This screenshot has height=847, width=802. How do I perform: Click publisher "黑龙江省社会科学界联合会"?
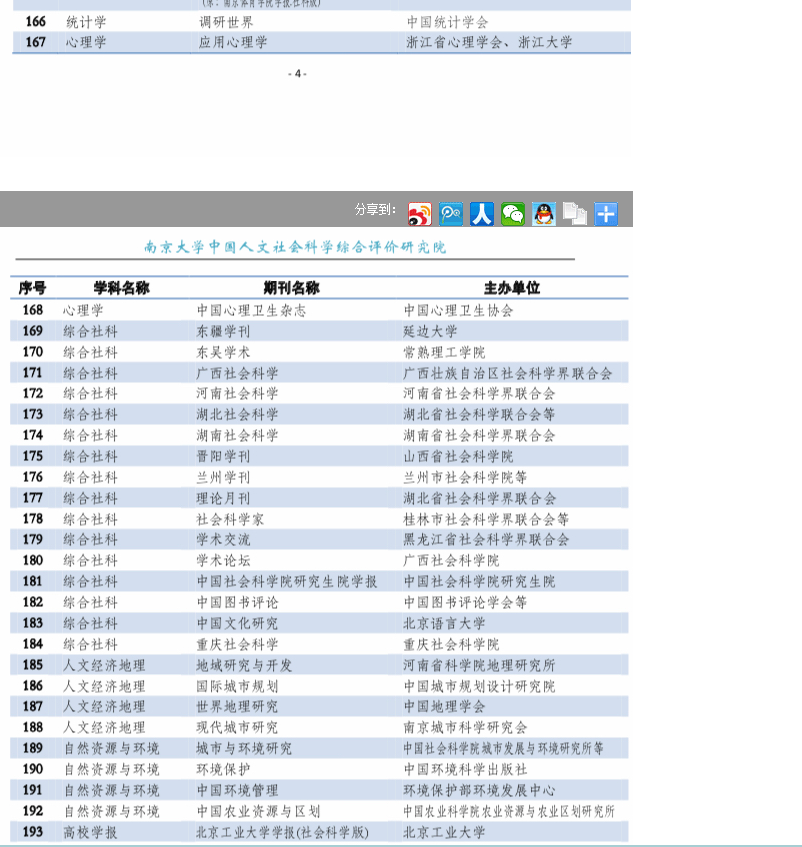tap(486, 540)
